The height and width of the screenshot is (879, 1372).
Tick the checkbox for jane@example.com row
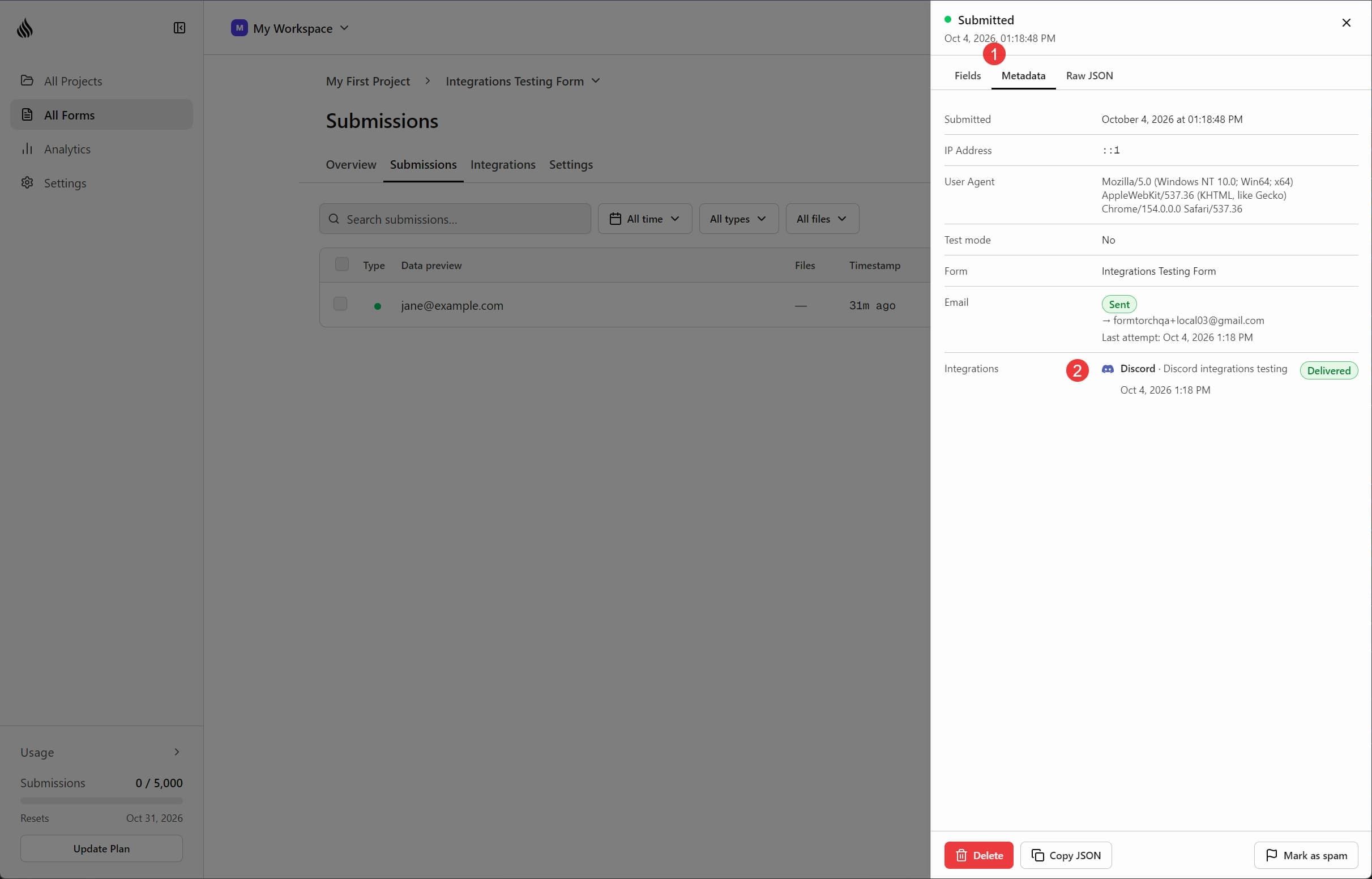click(340, 304)
